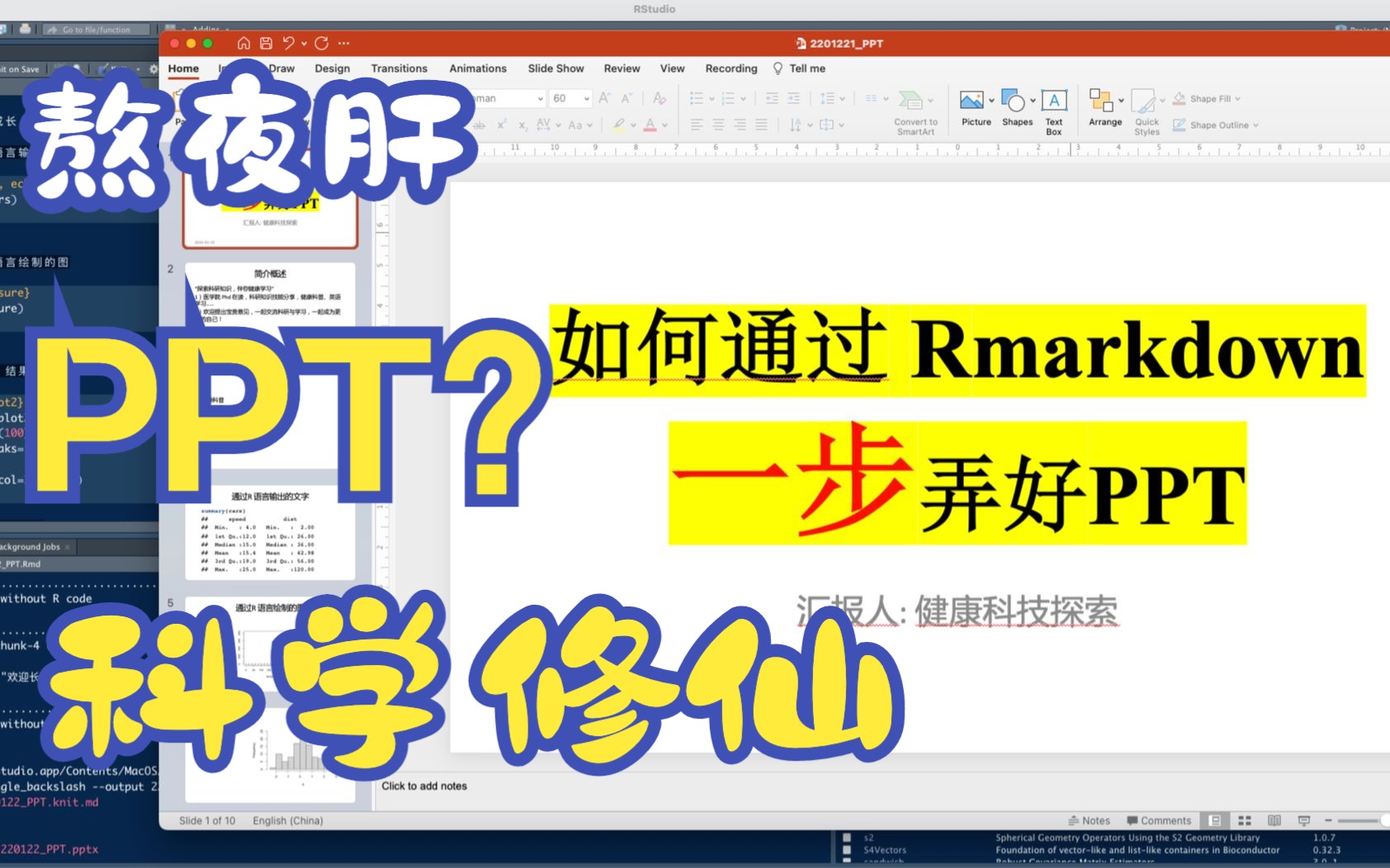Image resolution: width=1390 pixels, height=868 pixels.
Task: Increase font size with the large A icon
Action: (x=604, y=98)
